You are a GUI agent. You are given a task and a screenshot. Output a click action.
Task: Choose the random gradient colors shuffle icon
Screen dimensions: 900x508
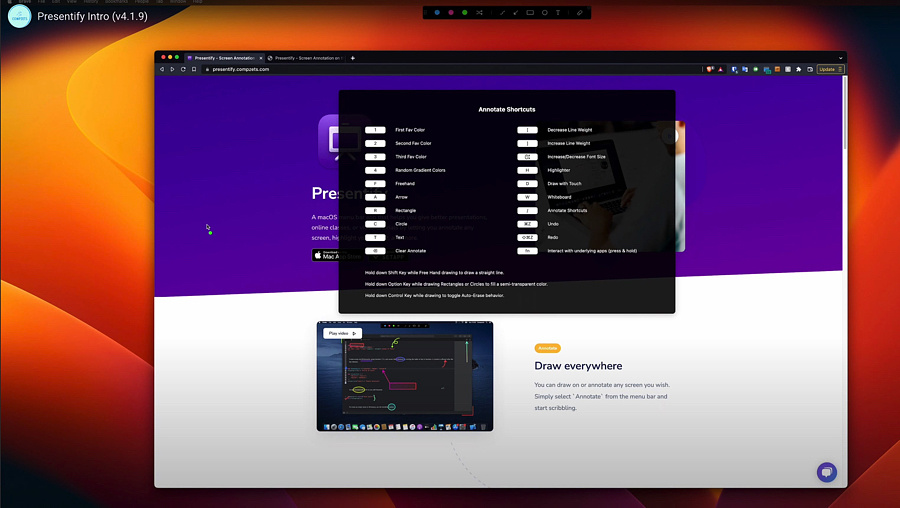(479, 13)
